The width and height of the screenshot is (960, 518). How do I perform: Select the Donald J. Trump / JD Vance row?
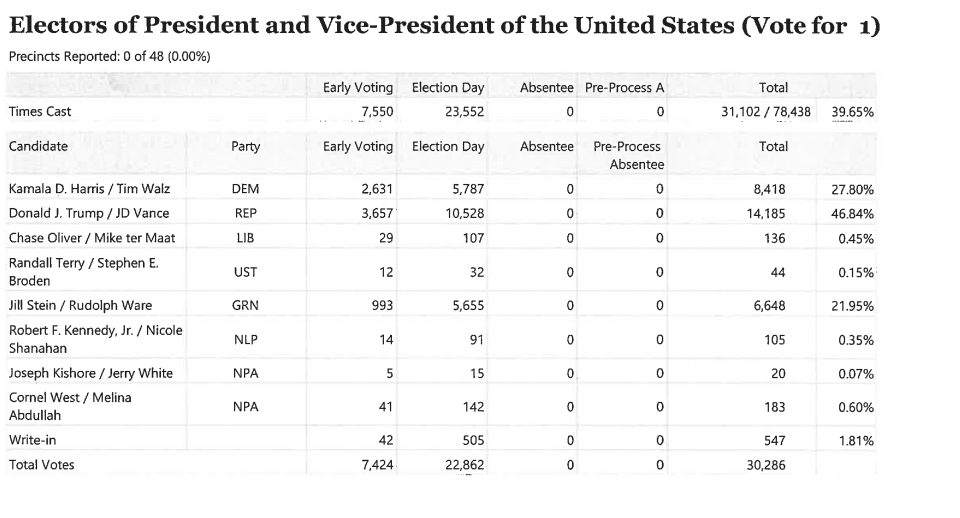pos(441,213)
